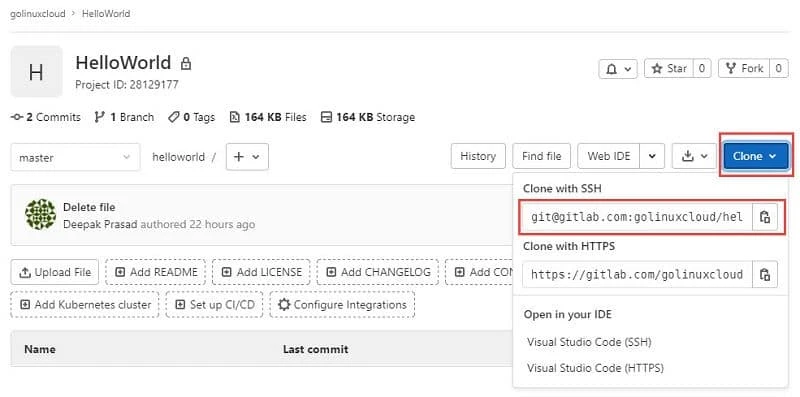This screenshot has height=397, width=800.
Task: Open the plus add-file dropdown
Action: click(247, 157)
